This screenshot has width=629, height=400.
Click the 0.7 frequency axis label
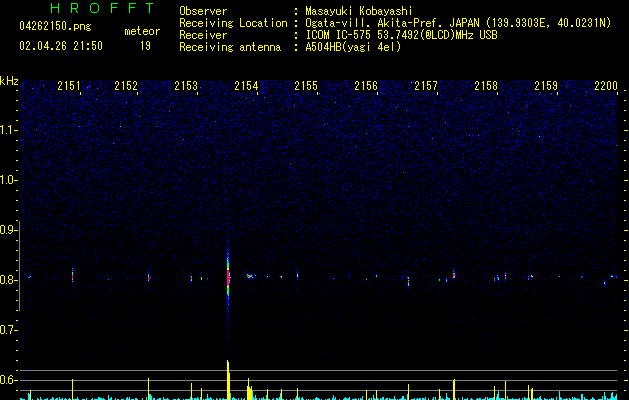8,330
